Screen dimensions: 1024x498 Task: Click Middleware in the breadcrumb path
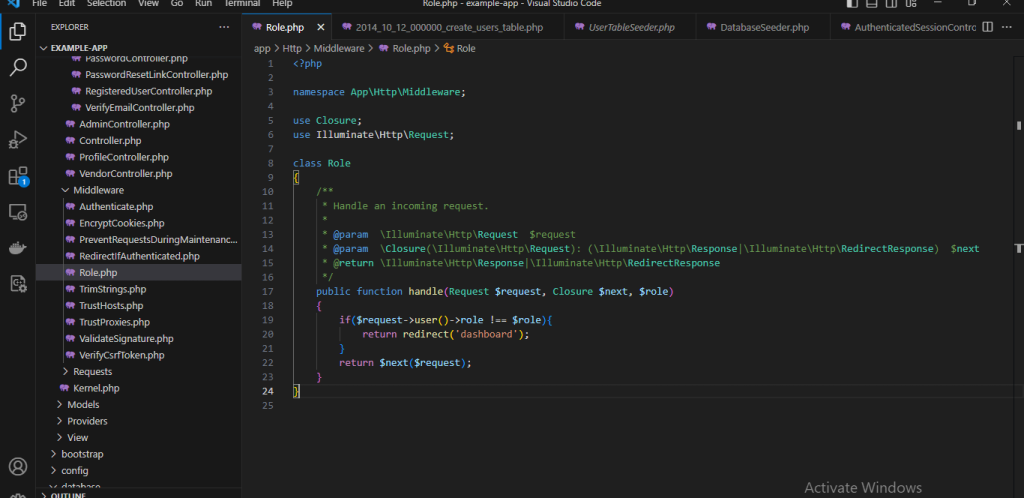[340, 47]
